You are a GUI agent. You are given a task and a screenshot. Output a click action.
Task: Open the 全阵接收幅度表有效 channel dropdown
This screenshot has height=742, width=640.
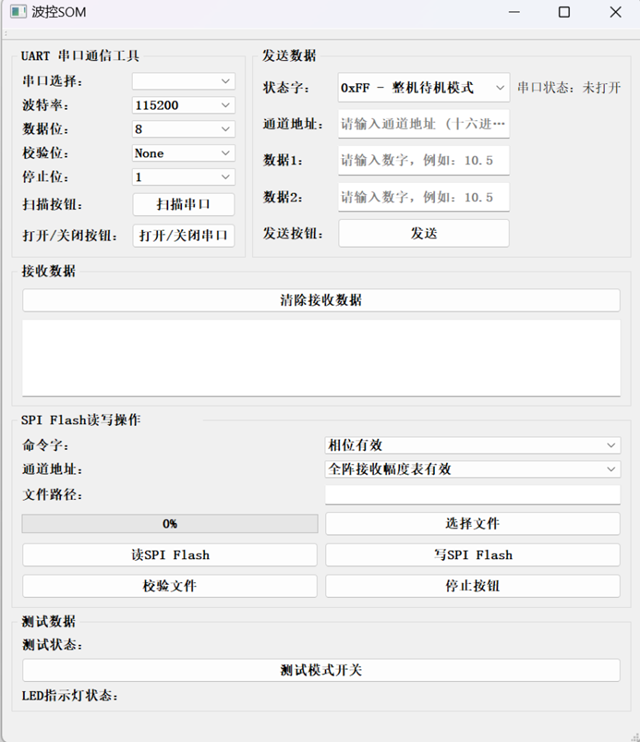tap(472, 469)
